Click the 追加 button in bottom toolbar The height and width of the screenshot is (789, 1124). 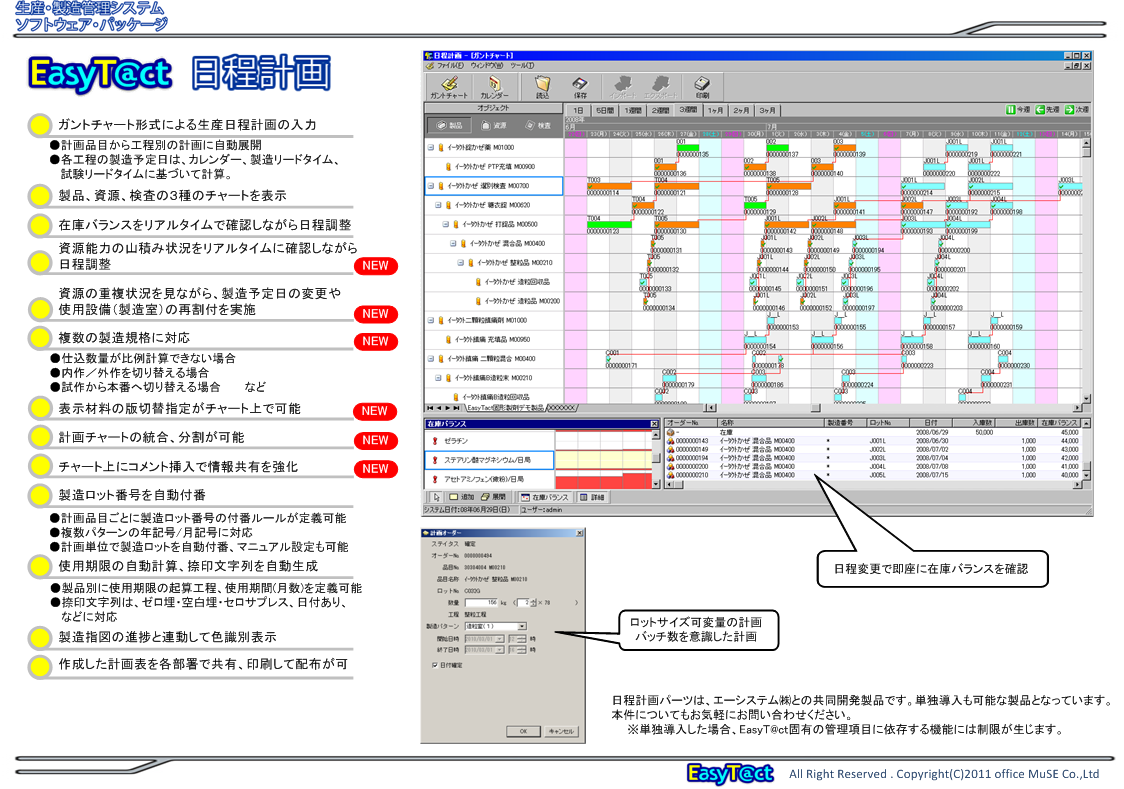[462, 497]
